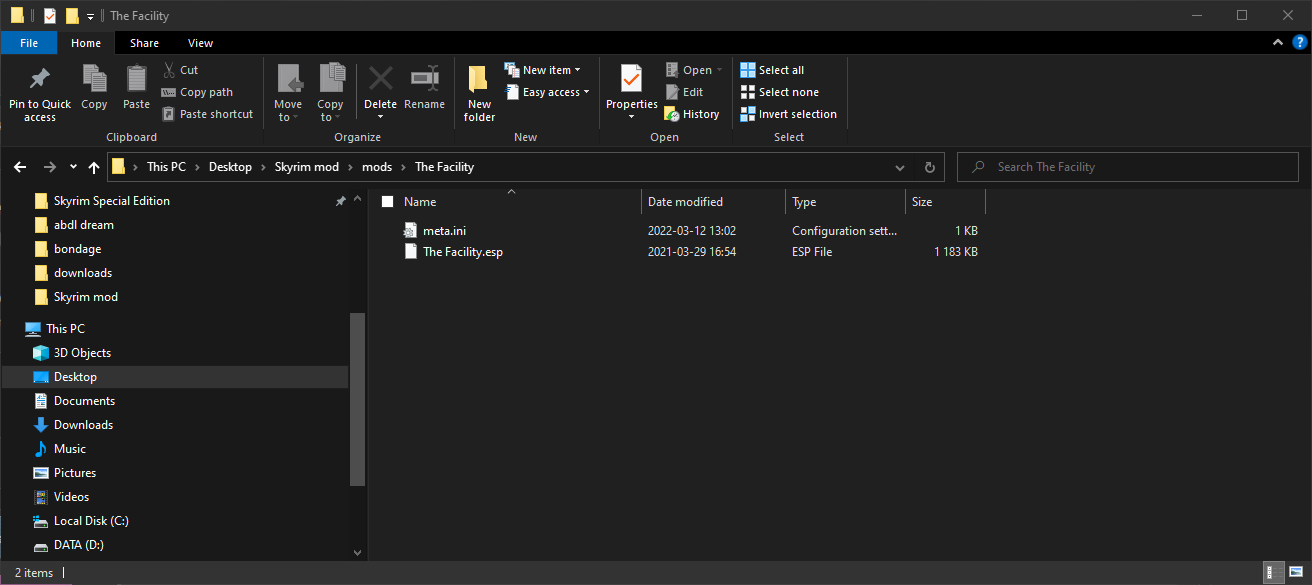Click the Edit ribbon command
The width and height of the screenshot is (1312, 585).
[x=685, y=92]
